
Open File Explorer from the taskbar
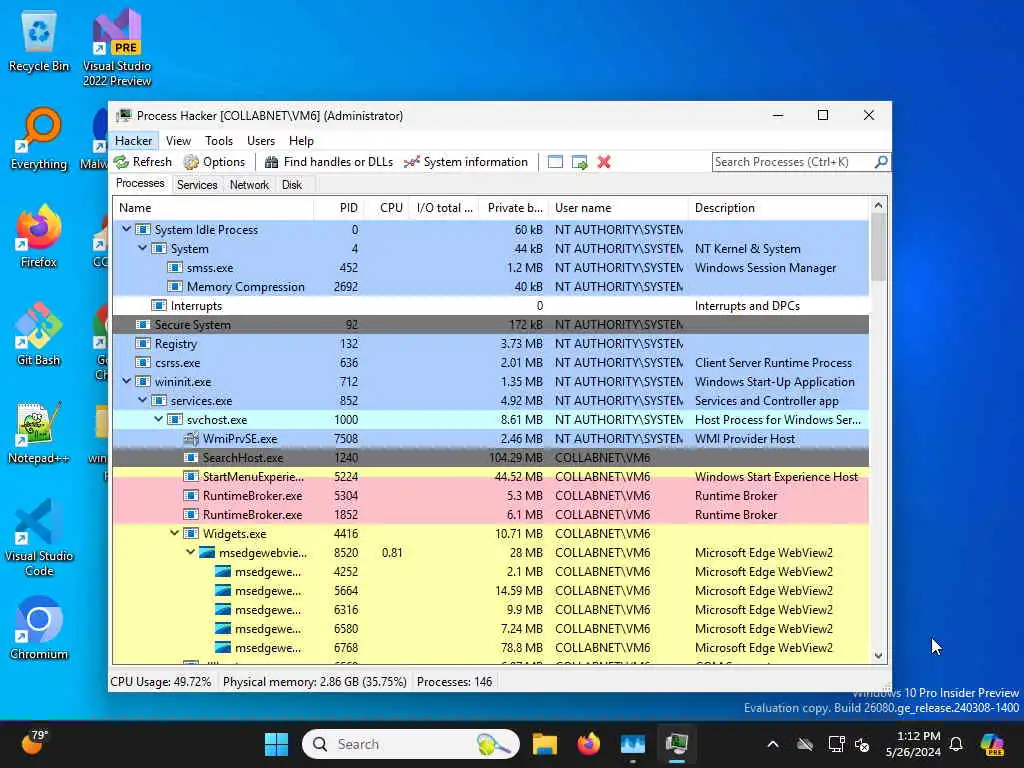pyautogui.click(x=545, y=744)
